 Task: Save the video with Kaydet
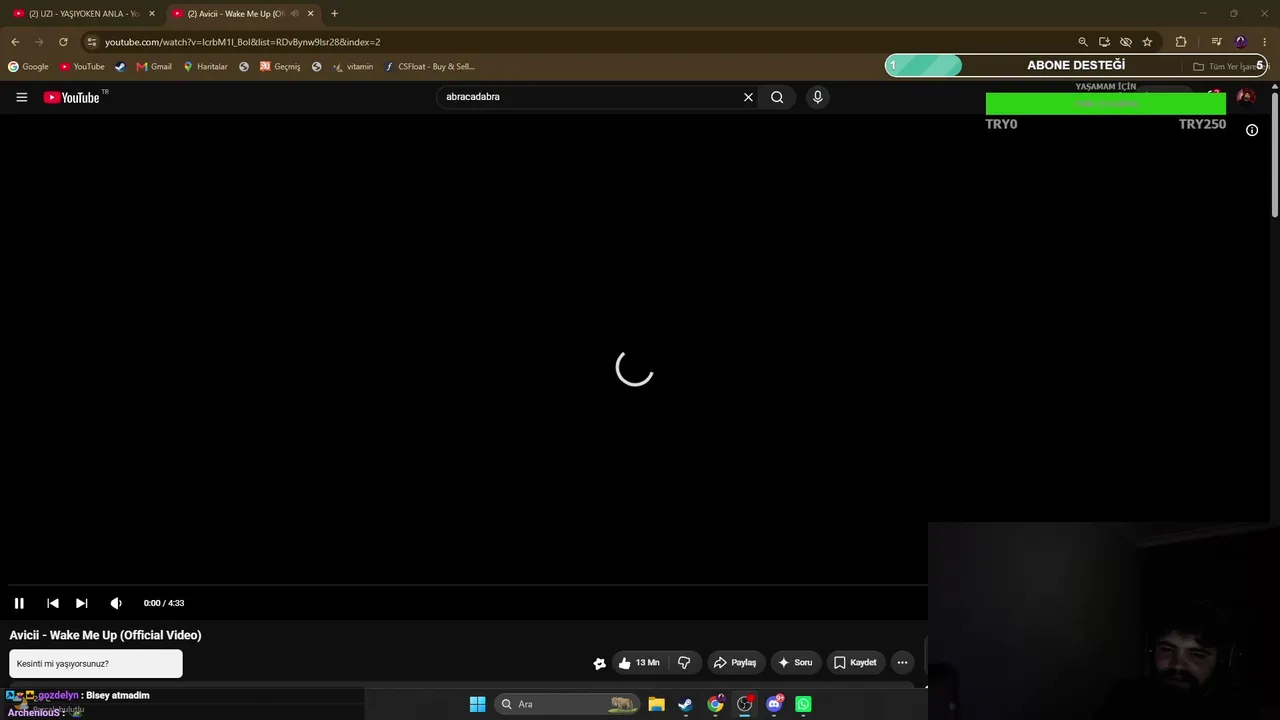(855, 662)
